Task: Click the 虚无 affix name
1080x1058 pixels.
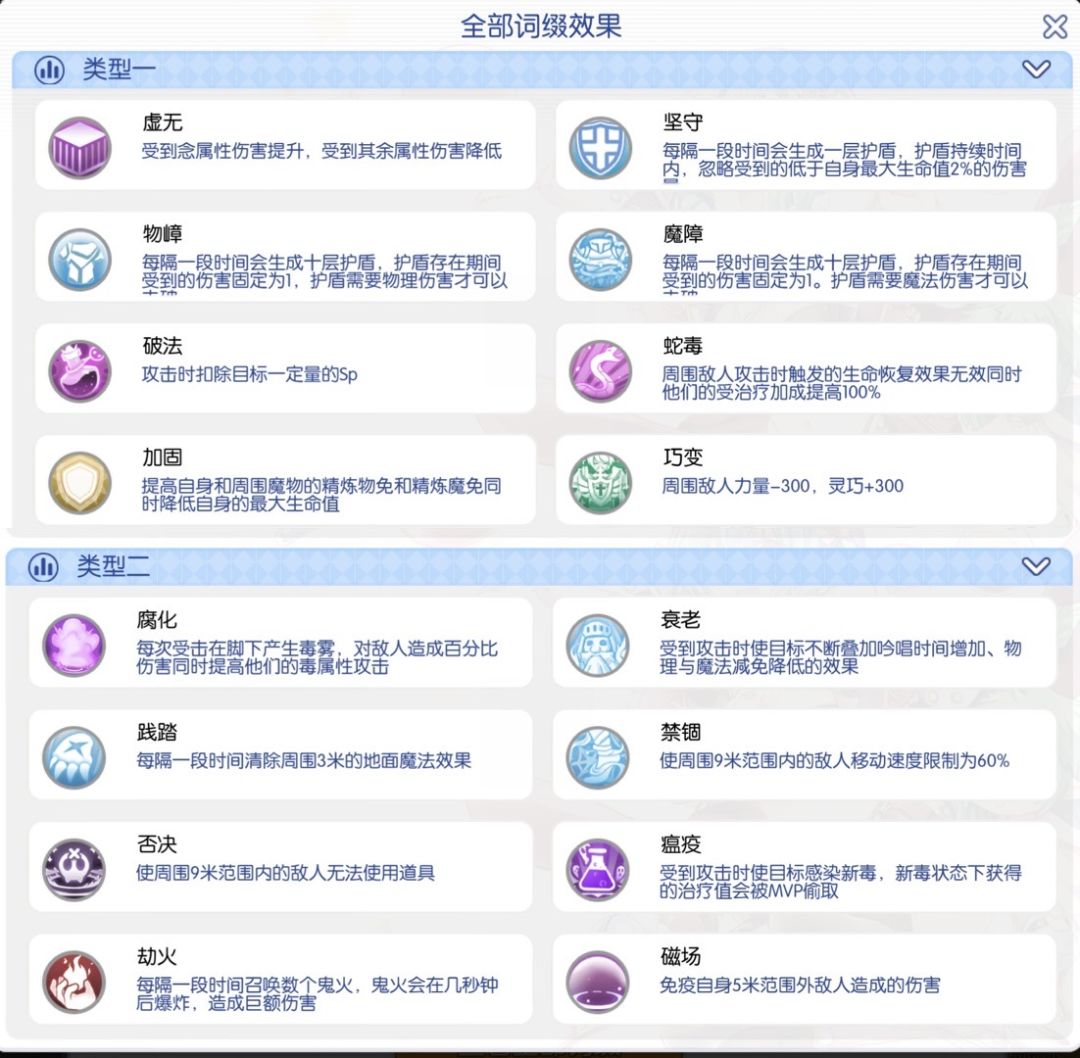Action: click(x=163, y=123)
